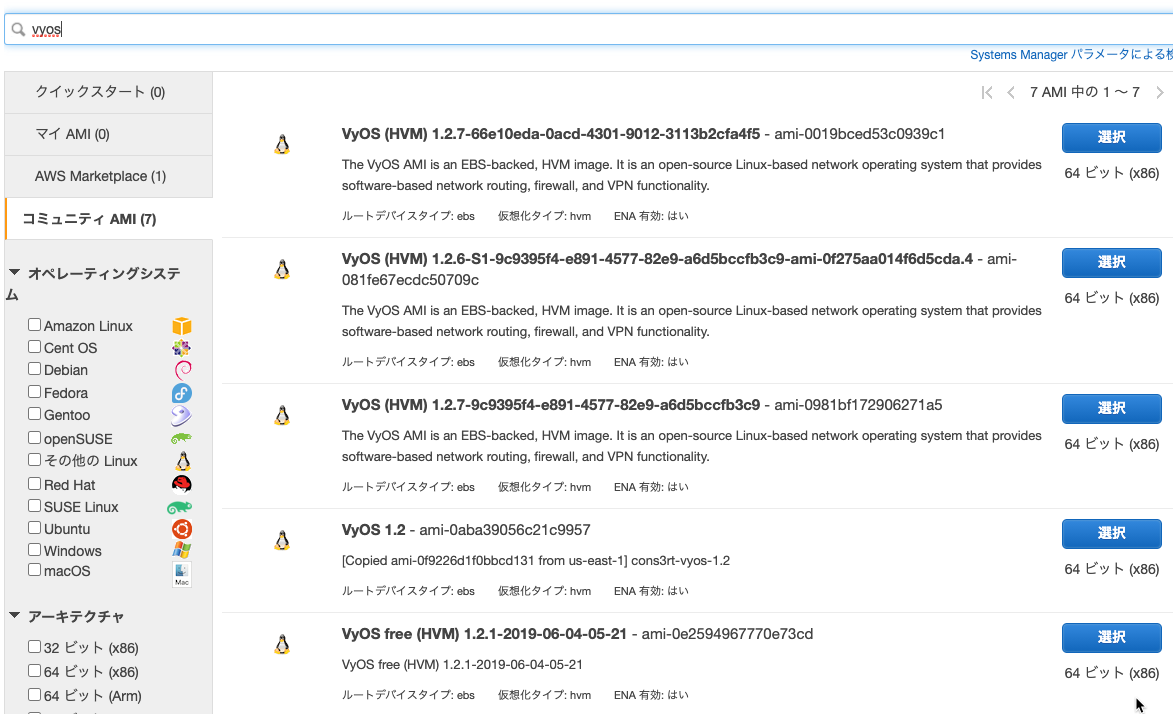
Task: Click the Windows flag icon
Action: pyautogui.click(x=182, y=550)
